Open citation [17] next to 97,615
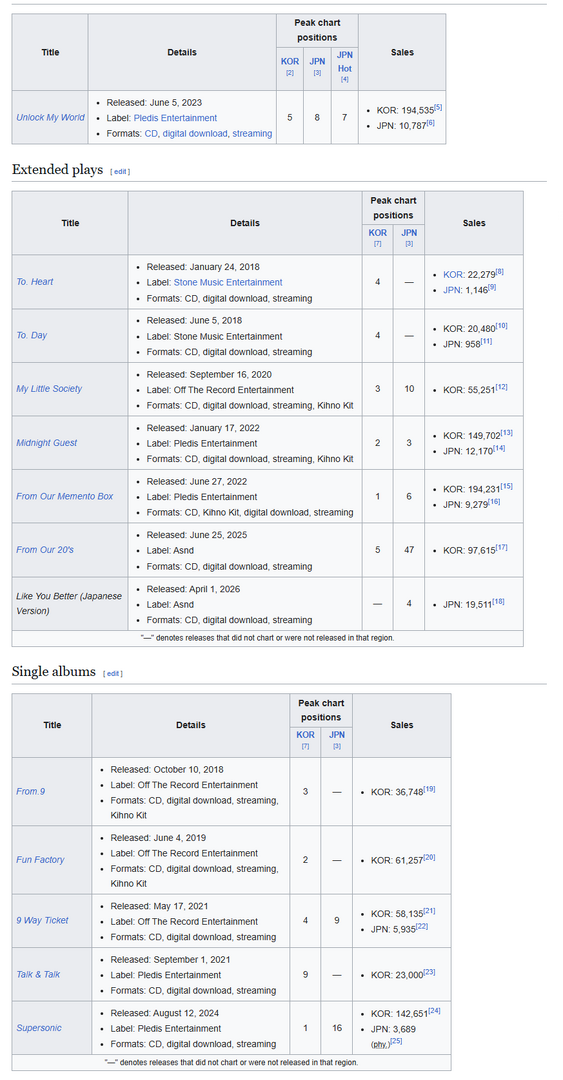This screenshot has height=1080, width=563. point(502,548)
